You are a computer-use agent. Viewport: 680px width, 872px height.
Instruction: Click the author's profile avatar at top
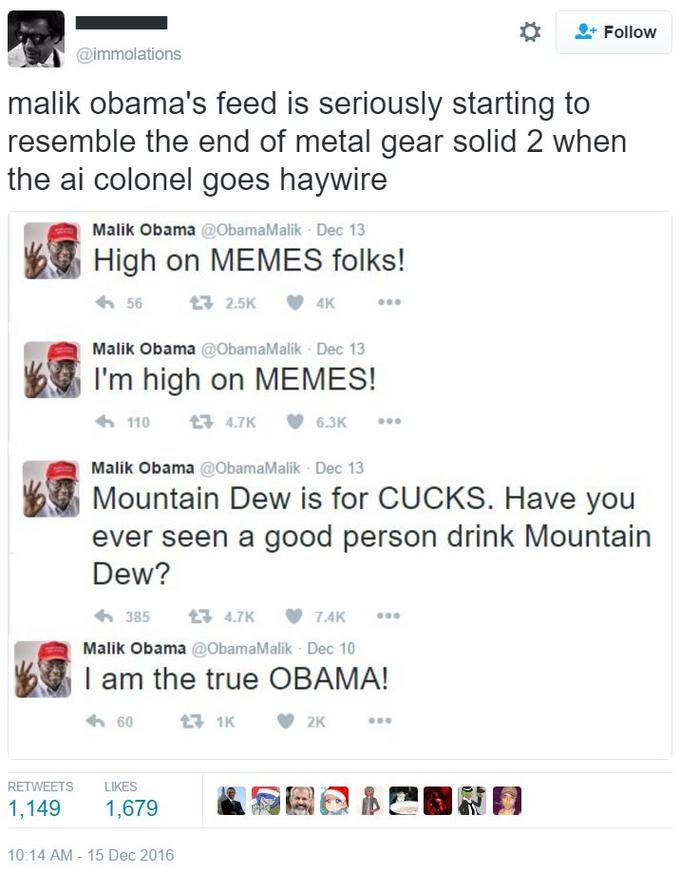[35, 39]
